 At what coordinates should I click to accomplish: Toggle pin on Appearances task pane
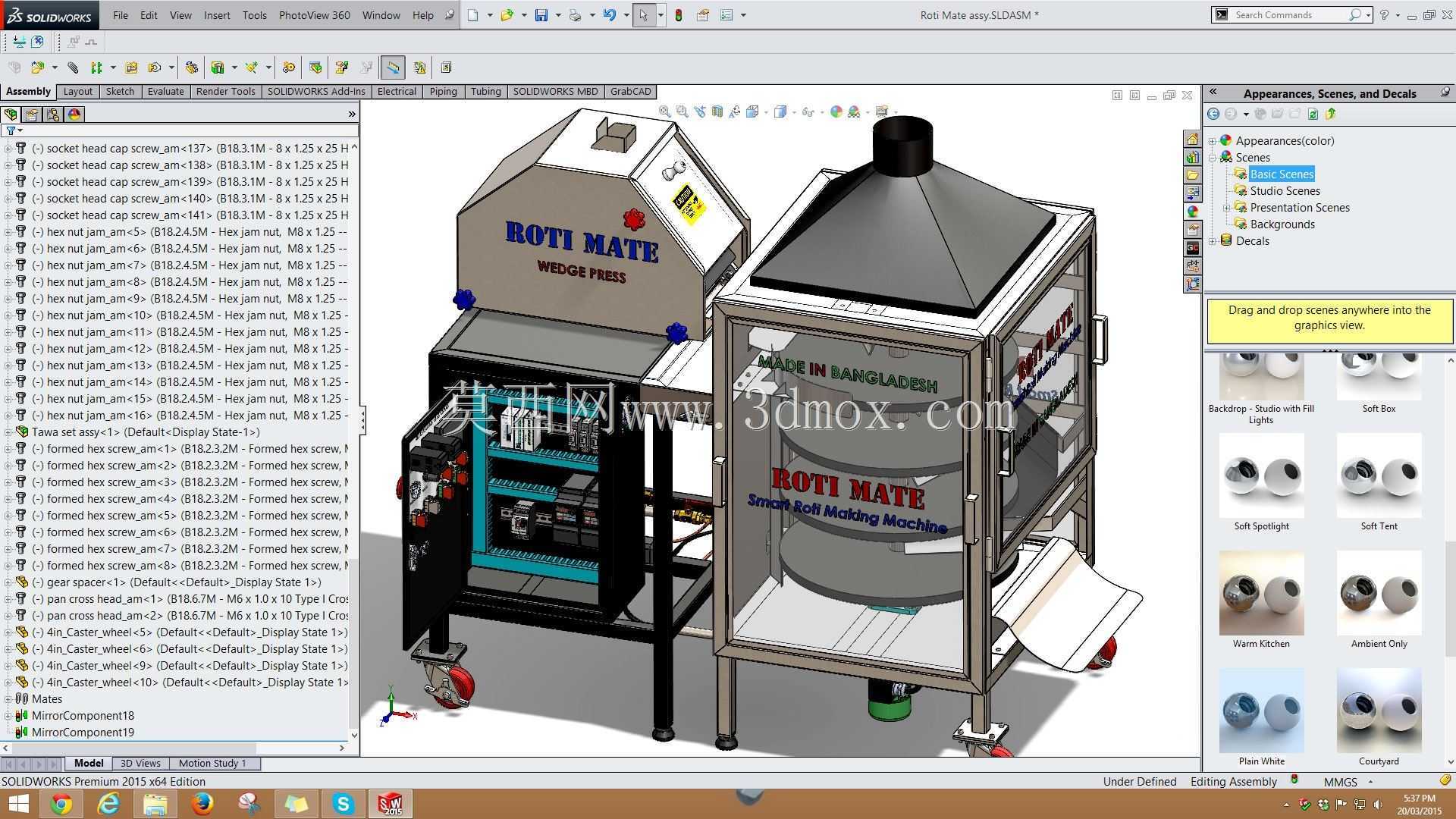pos(1445,93)
